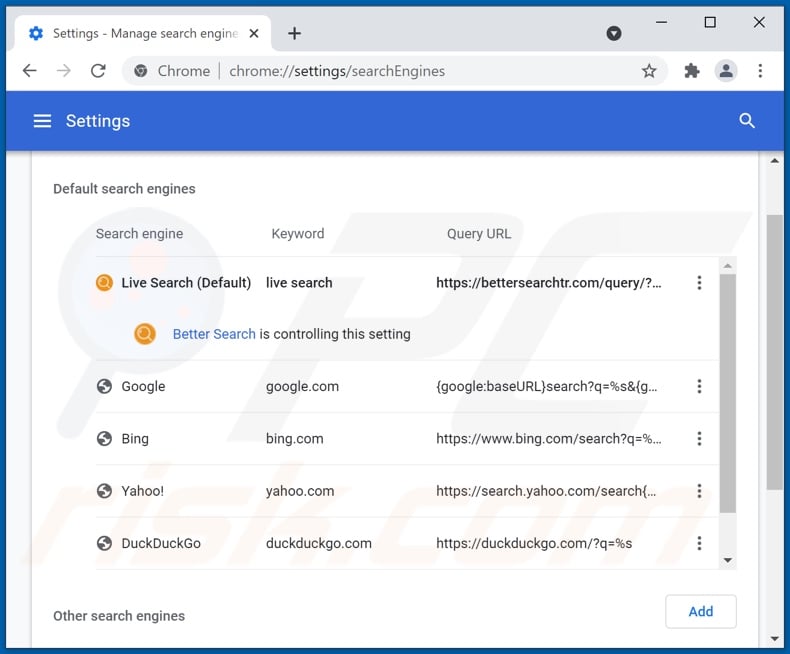
Task: Click the {google:baseURL}search query URL
Action: pyautogui.click(x=547, y=386)
